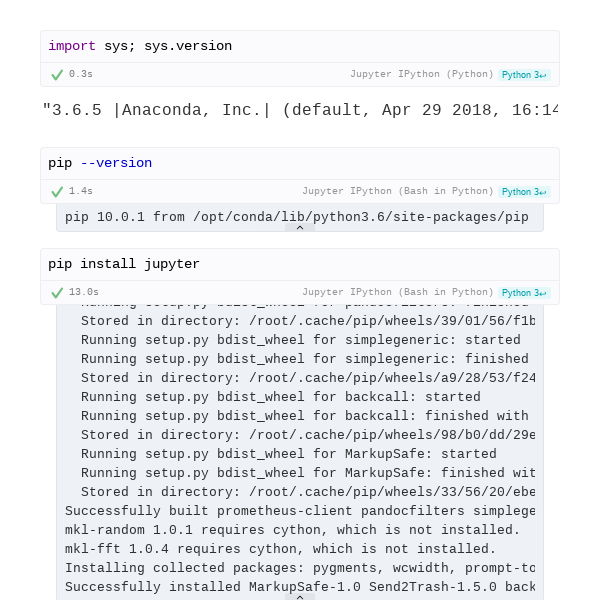Collapse the pip install output with the bottom chevron
Image resolution: width=600 pixels, height=600 pixels.
pyautogui.click(x=300, y=597)
